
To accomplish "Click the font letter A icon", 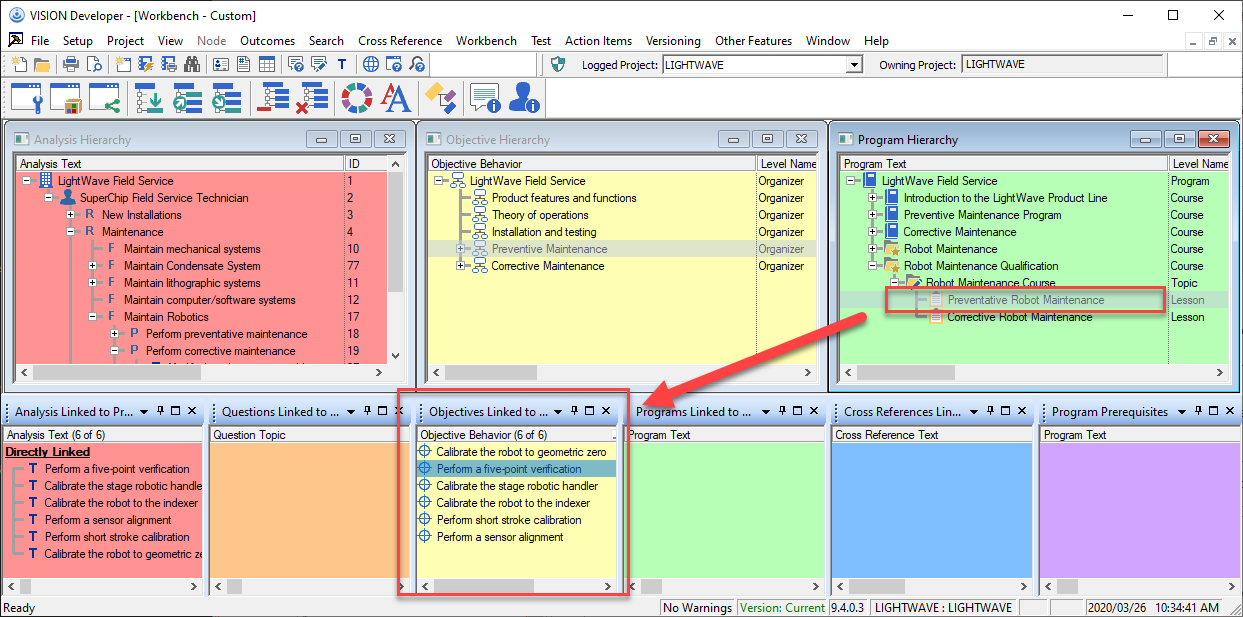I will pos(396,98).
